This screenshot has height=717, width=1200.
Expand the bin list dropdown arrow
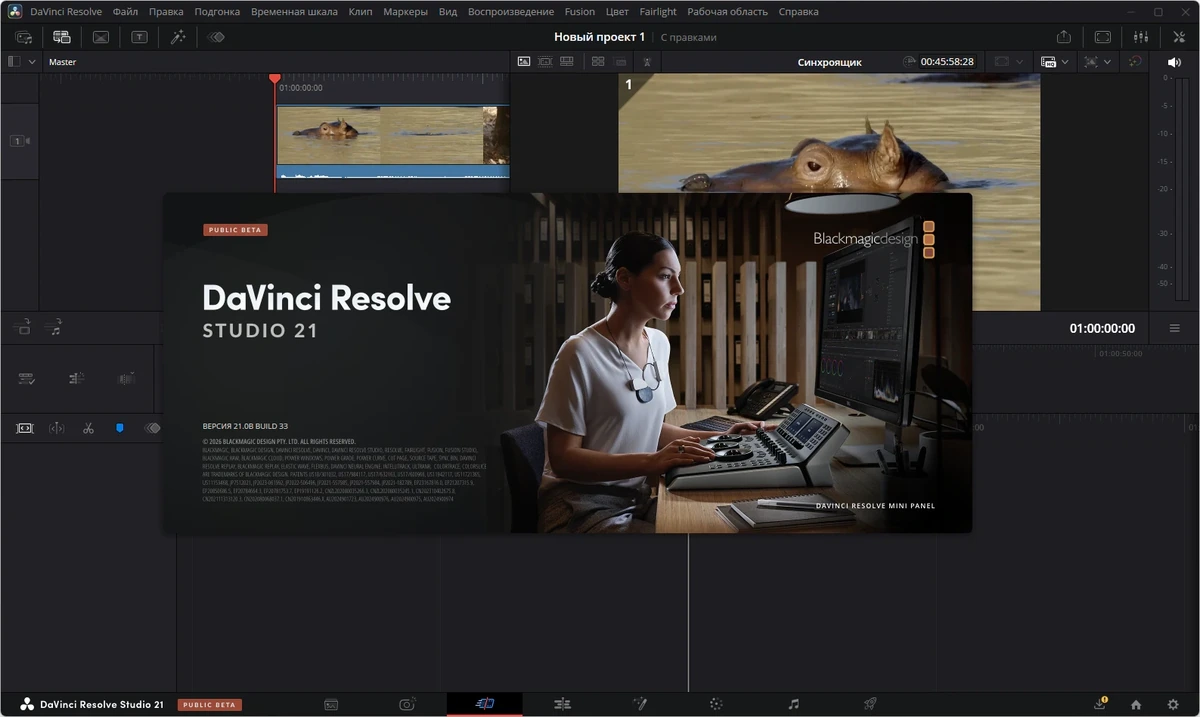tap(32, 61)
